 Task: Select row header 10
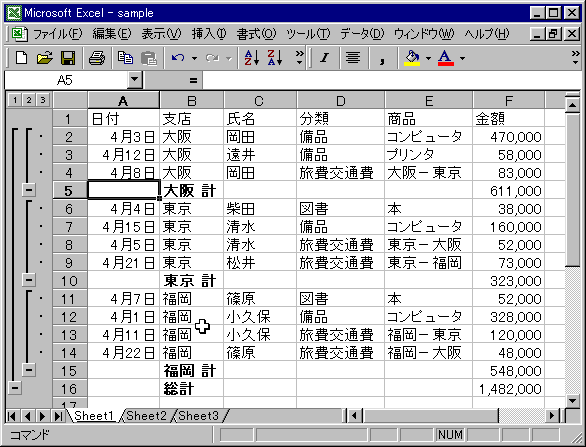pyautogui.click(x=70, y=280)
